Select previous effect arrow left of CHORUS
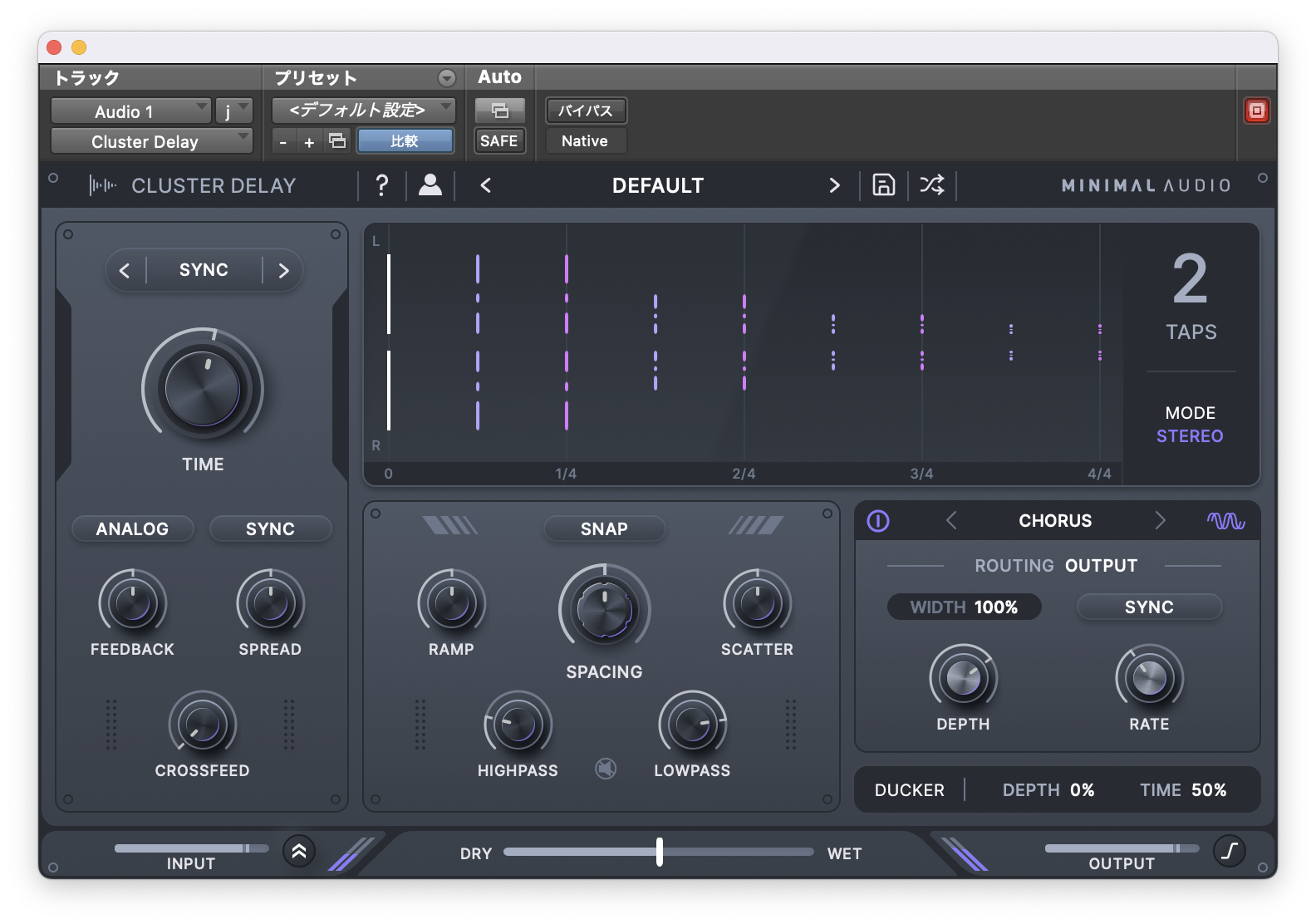The image size is (1316, 924). click(x=952, y=521)
